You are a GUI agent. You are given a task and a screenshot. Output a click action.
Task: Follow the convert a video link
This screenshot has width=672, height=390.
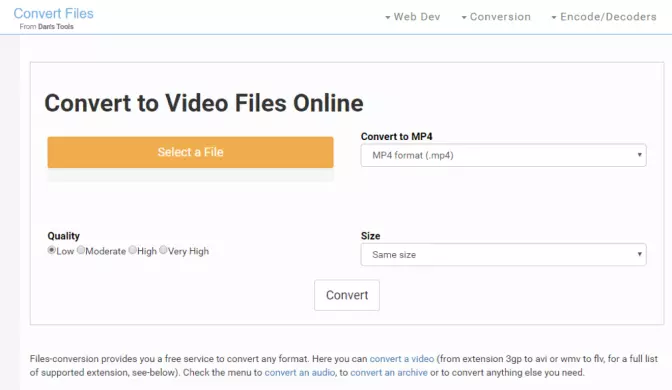point(402,359)
